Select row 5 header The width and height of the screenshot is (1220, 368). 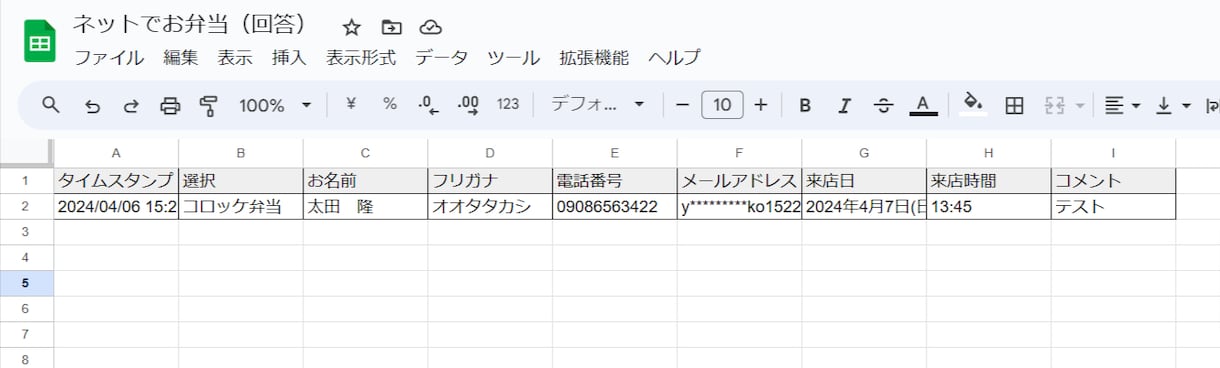(x=26, y=283)
